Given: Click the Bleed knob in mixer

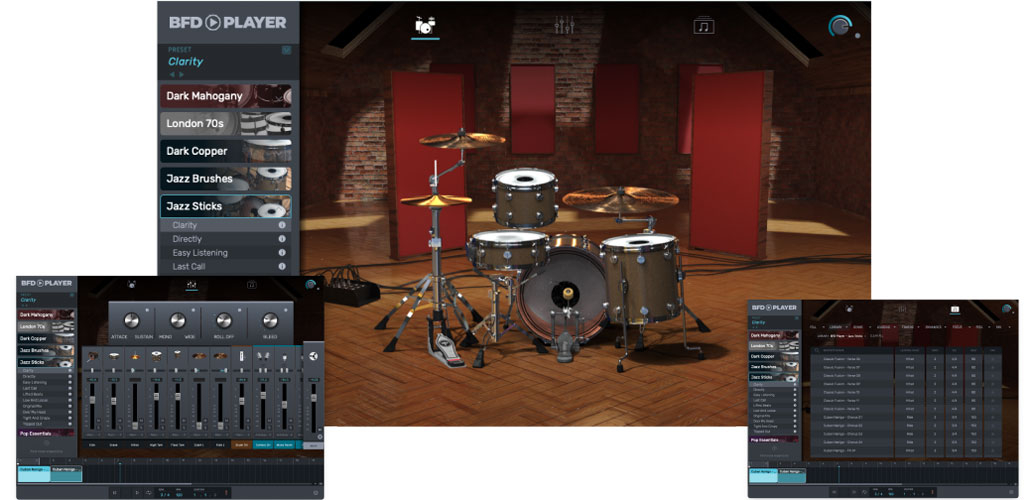Looking at the screenshot, I should [x=269, y=320].
